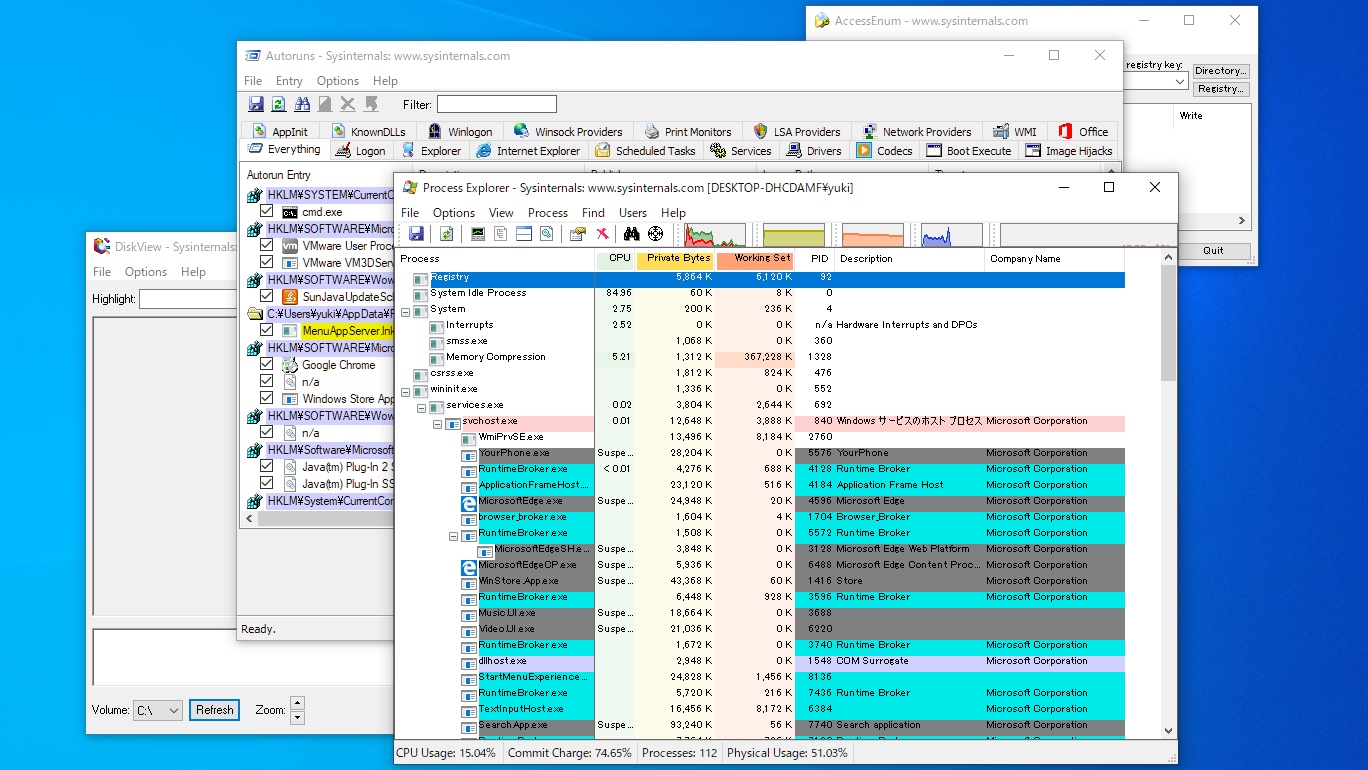This screenshot has height=770, width=1368.
Task: Click Save icon in Autoruns toolbar
Action: (x=256, y=104)
